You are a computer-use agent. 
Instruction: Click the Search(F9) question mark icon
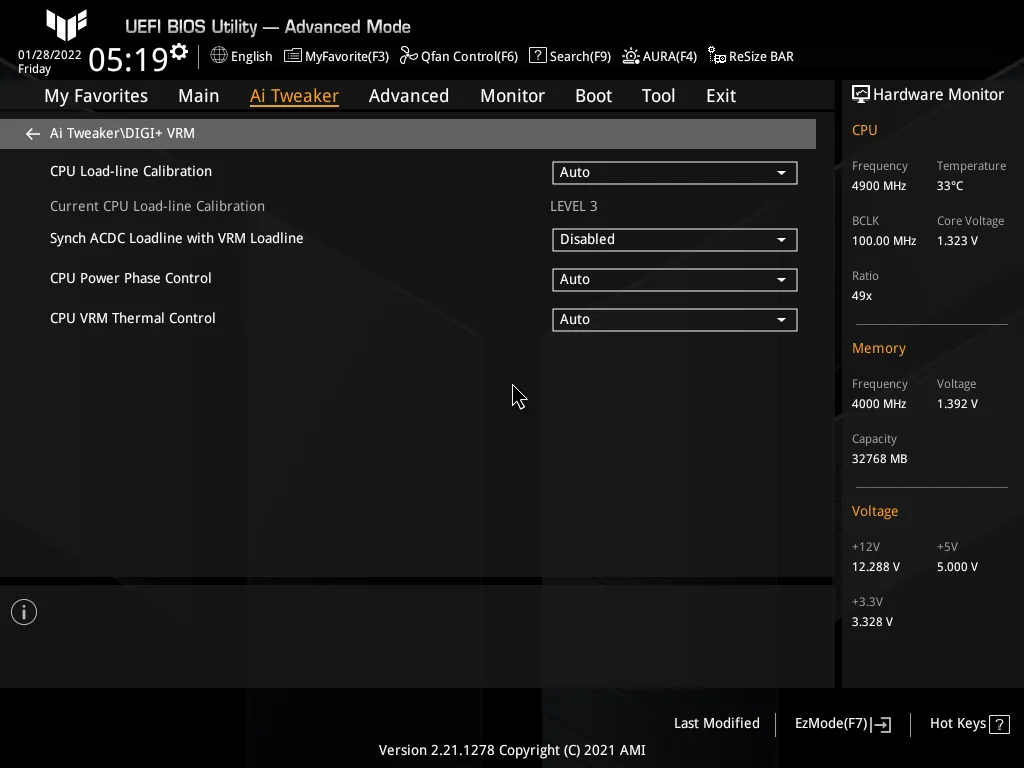(x=537, y=56)
